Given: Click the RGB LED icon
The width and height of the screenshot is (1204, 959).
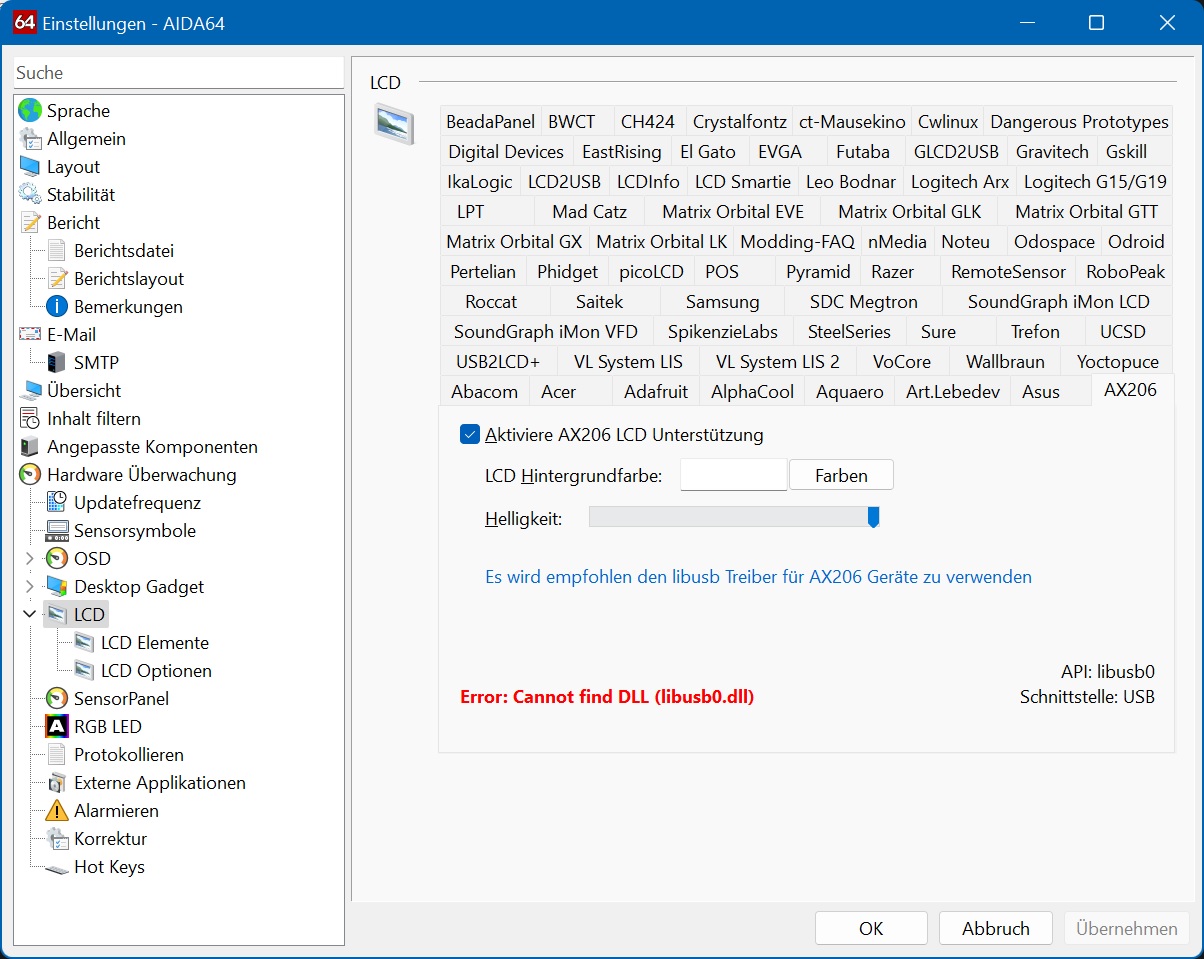Looking at the screenshot, I should pyautogui.click(x=58, y=727).
